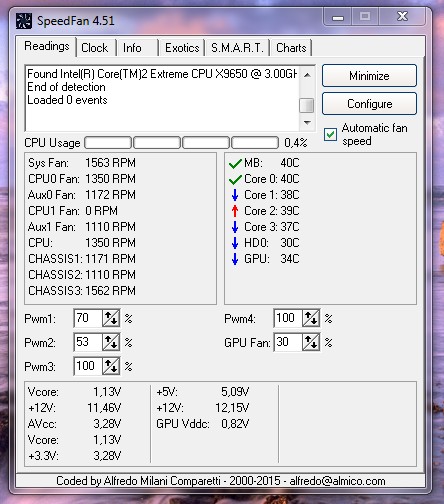This screenshot has height=504, width=444.
Task: Click the CPU1 Fan 0 RPM reading
Action: pos(73,211)
